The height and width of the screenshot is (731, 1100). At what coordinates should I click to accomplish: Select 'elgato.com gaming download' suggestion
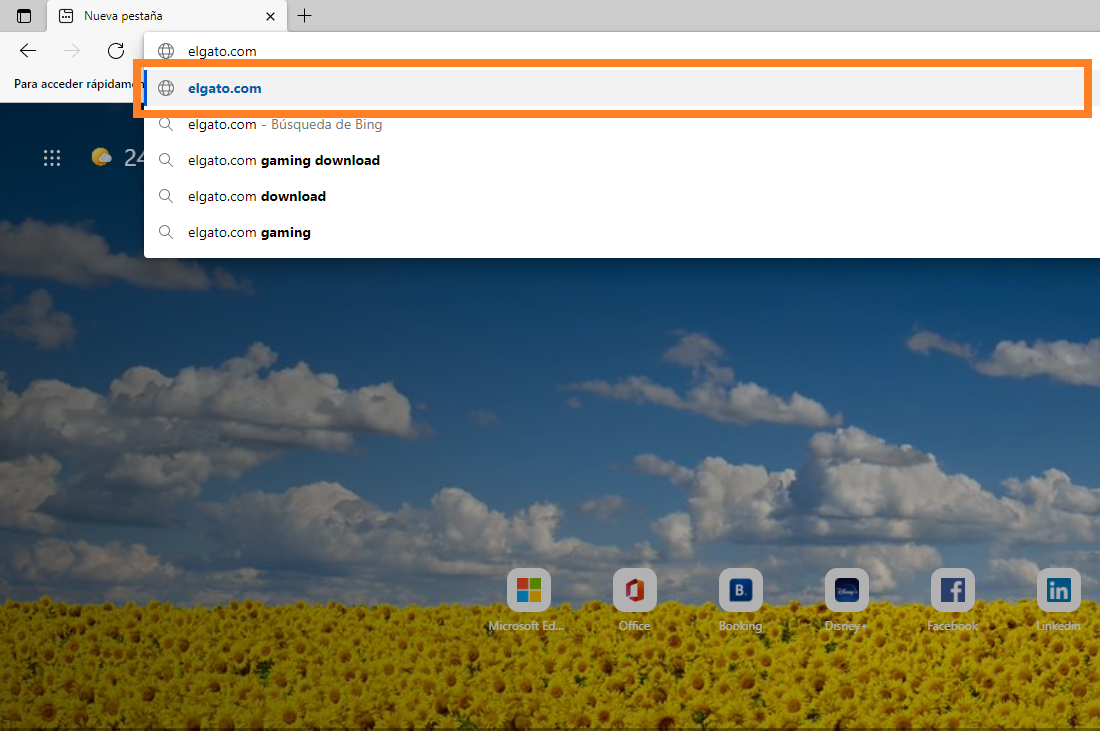[x=283, y=160]
